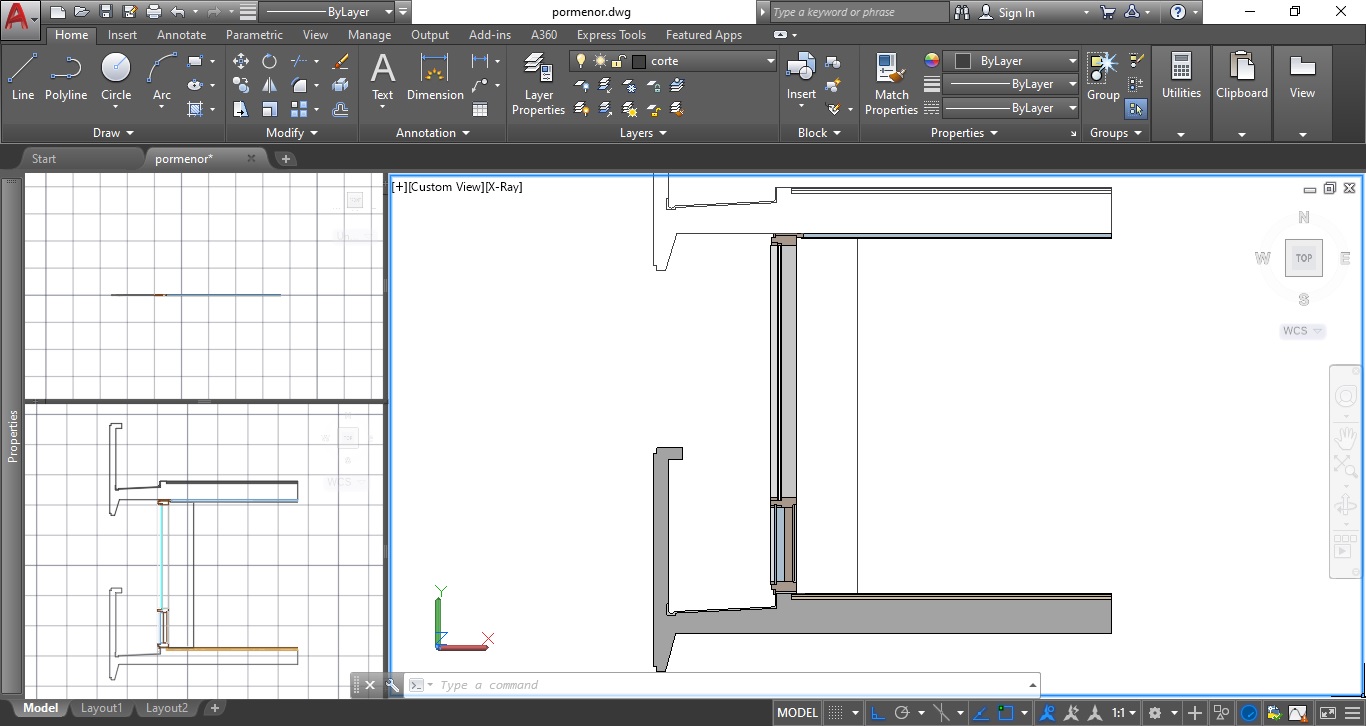Expand the Layers panel

pyautogui.click(x=643, y=132)
